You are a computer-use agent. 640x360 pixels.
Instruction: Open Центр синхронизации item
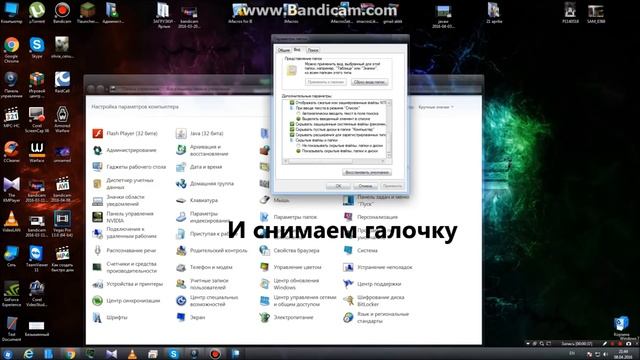click(127, 301)
